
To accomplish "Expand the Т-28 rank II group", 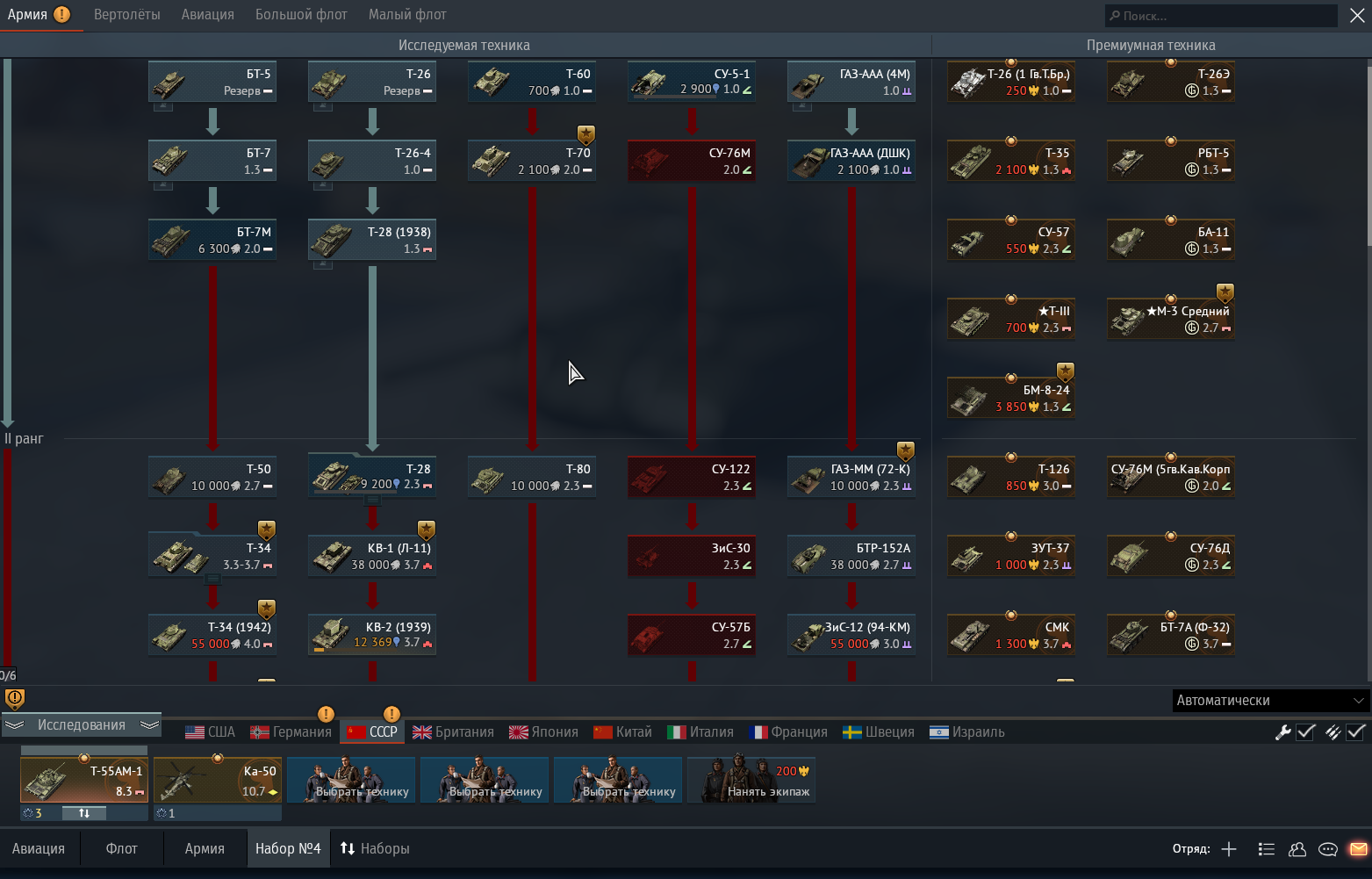I will coord(372,500).
